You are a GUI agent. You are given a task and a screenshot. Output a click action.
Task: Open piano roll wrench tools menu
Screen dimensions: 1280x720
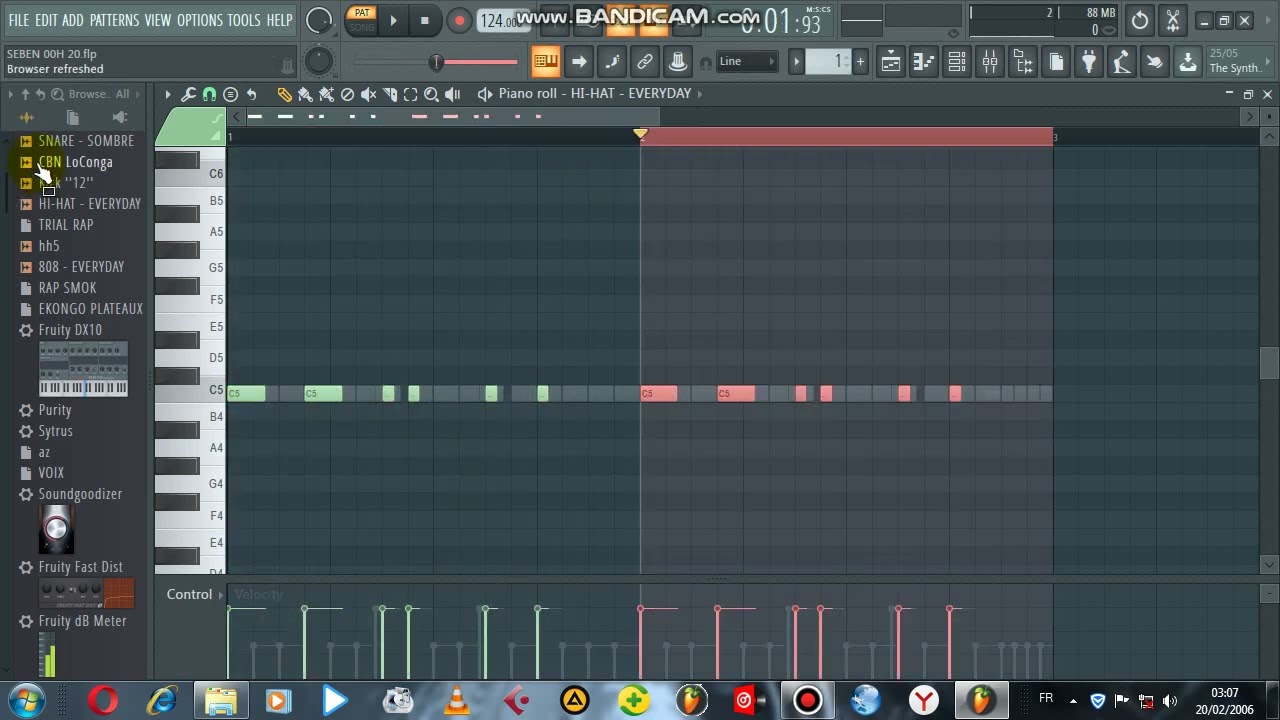tap(188, 94)
